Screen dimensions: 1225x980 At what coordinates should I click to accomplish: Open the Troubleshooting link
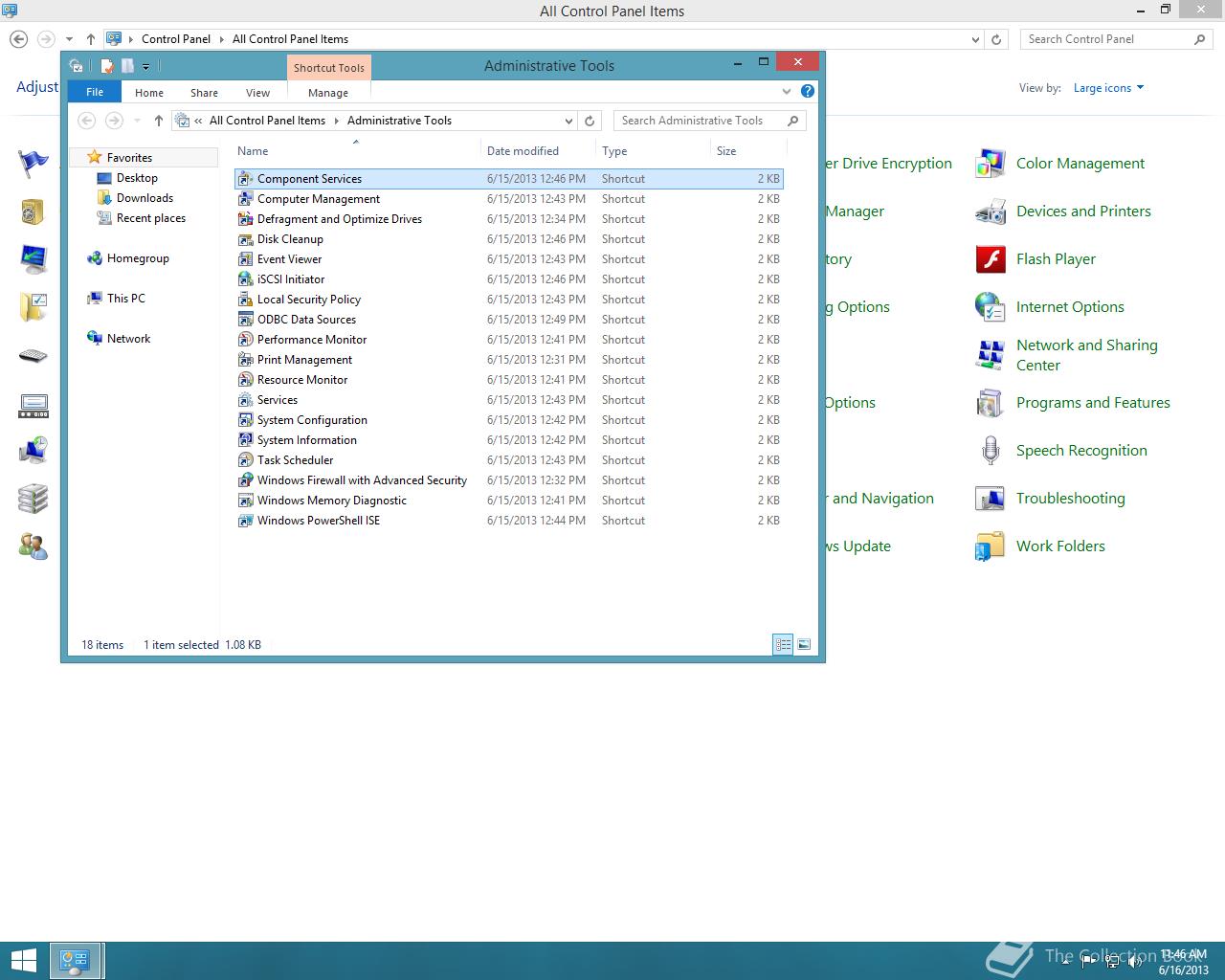(x=1071, y=499)
